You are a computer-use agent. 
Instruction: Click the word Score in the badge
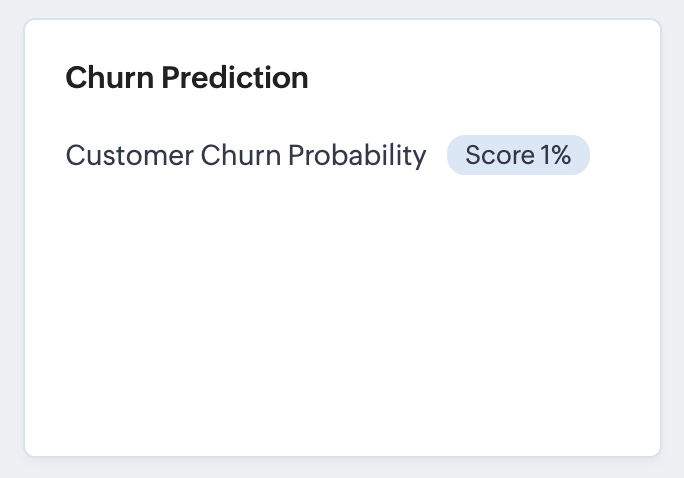click(x=499, y=156)
